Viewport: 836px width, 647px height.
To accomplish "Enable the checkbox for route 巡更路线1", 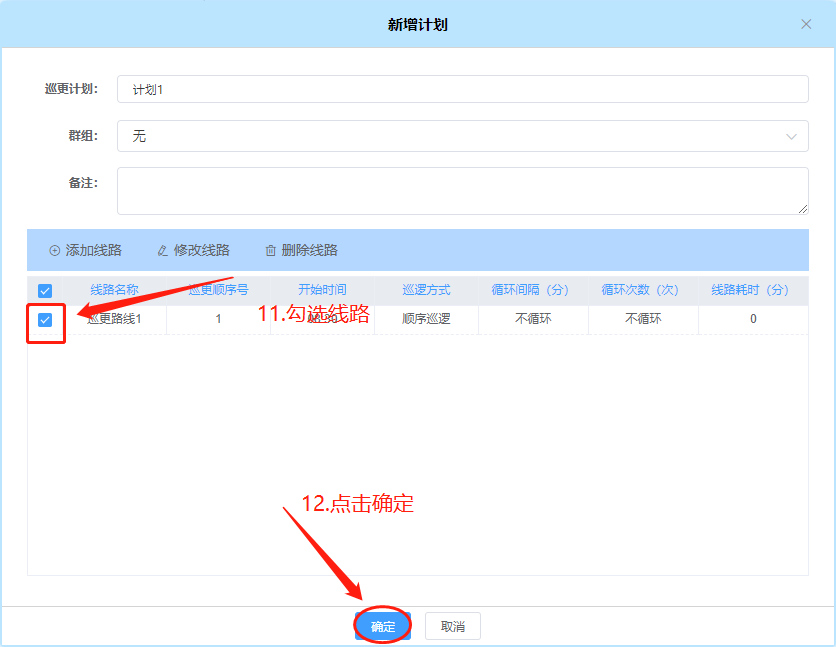I will [x=44, y=318].
